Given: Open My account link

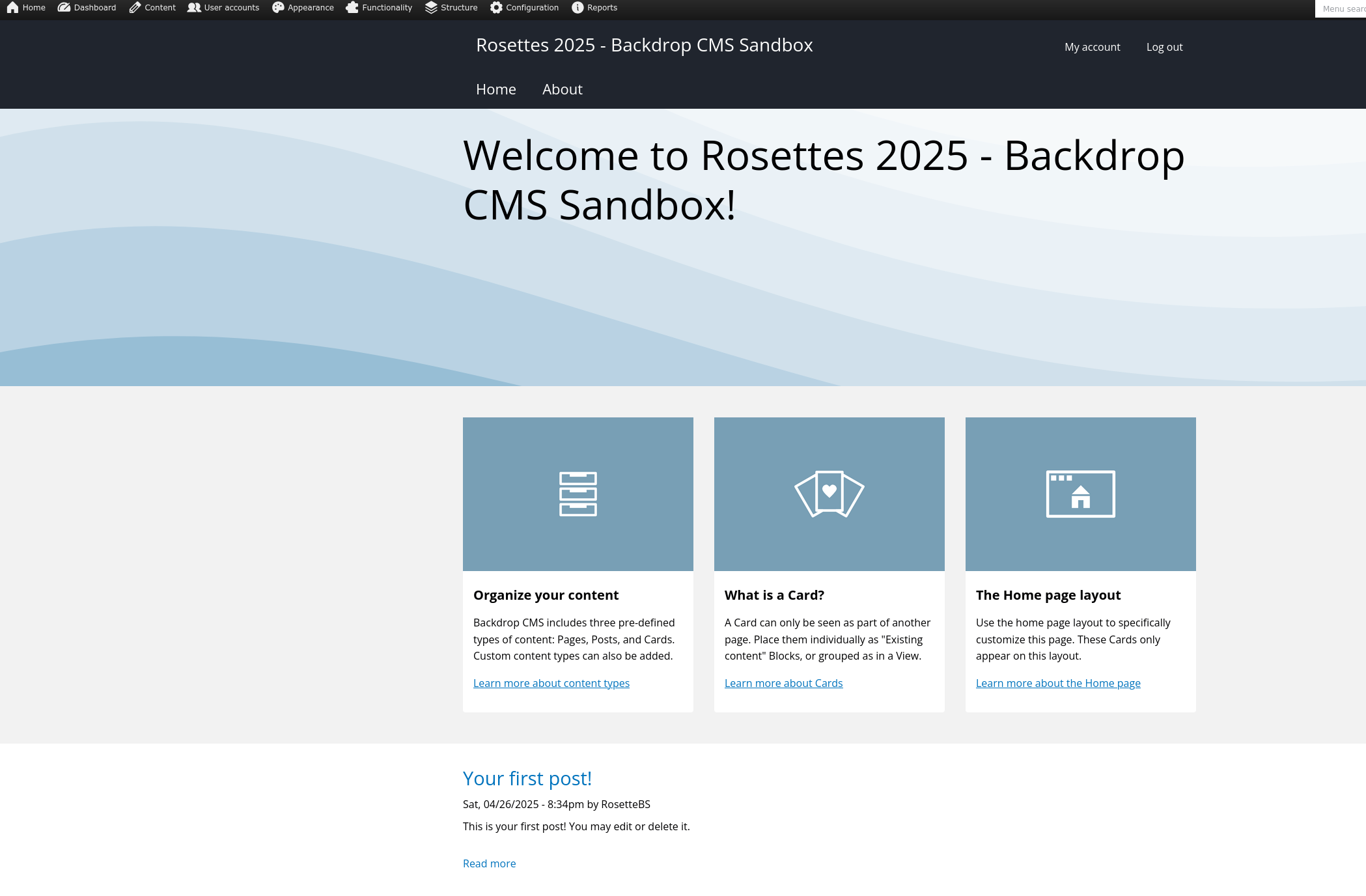Looking at the screenshot, I should pos(1093,47).
